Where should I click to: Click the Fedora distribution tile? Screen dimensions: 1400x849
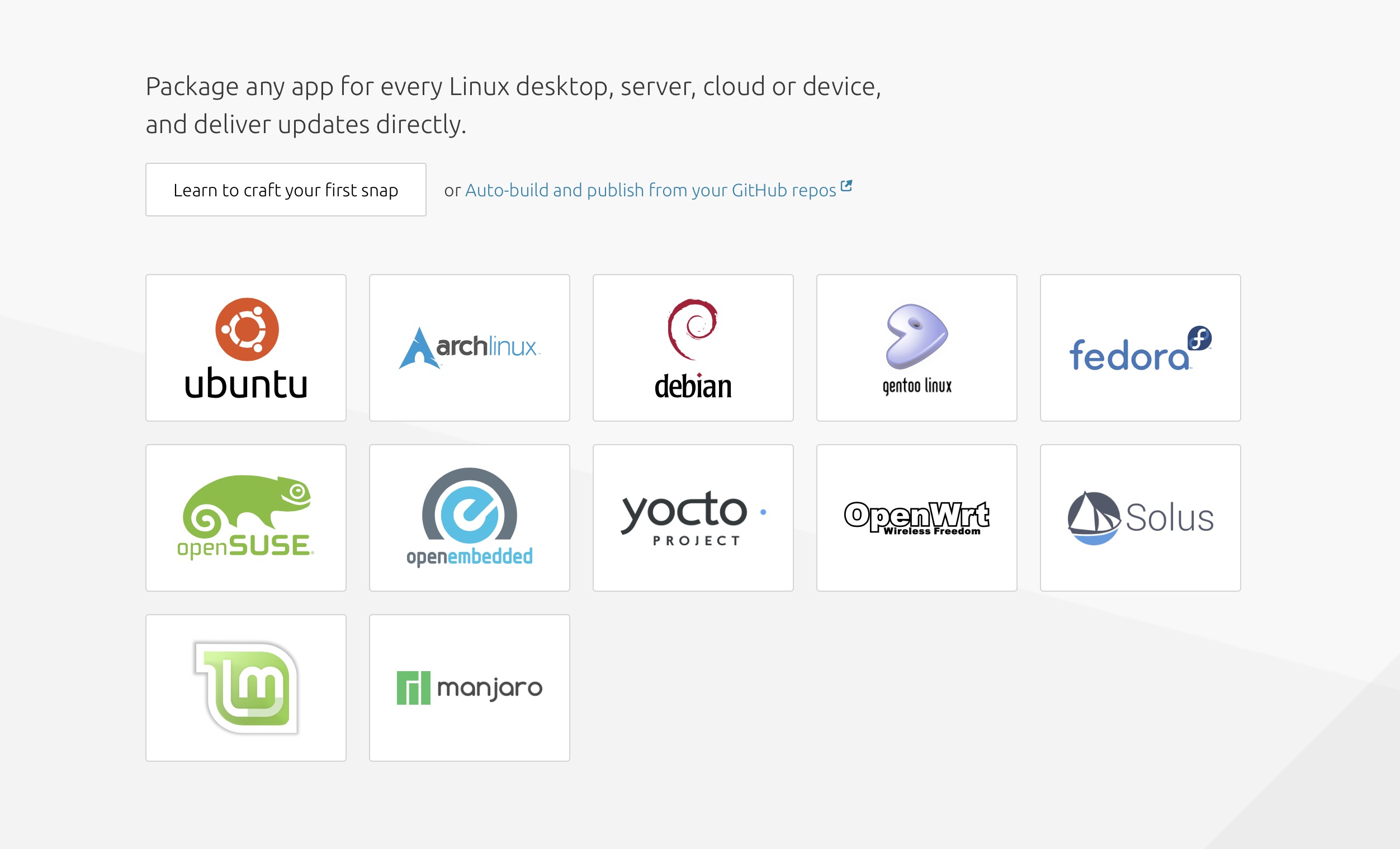1140,347
